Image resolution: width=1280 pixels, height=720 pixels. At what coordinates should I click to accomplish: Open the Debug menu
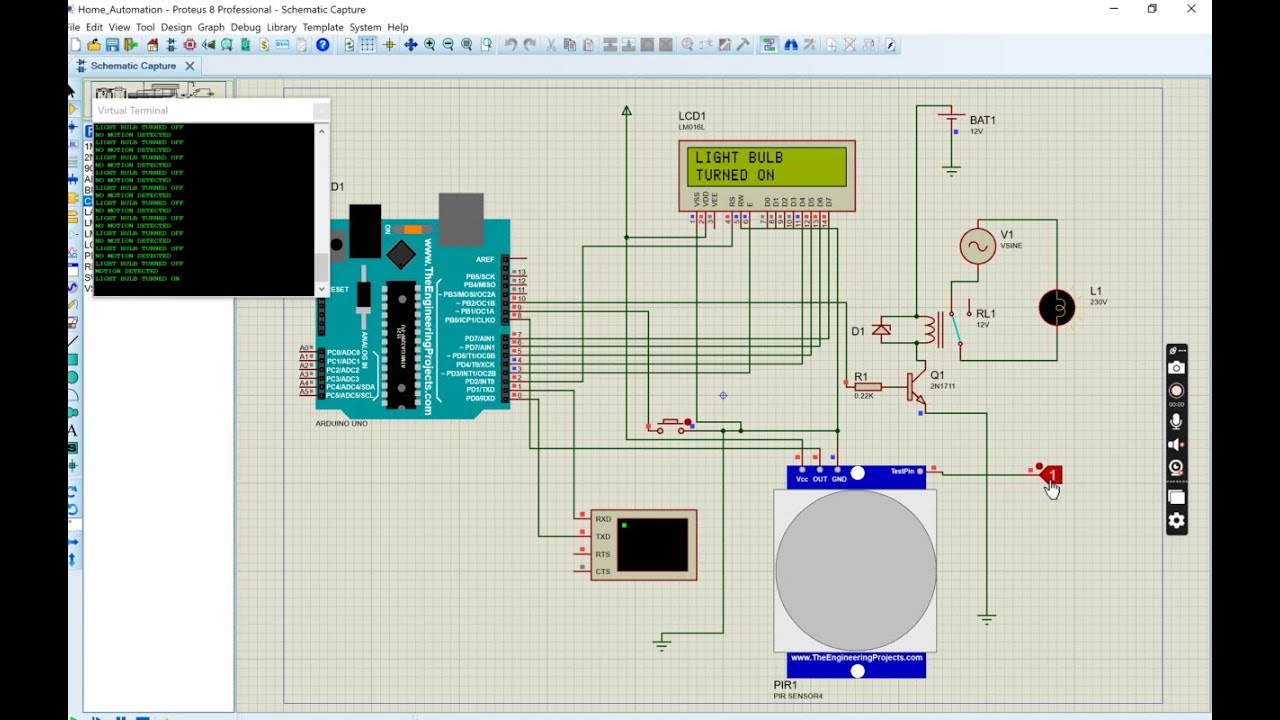pos(245,27)
